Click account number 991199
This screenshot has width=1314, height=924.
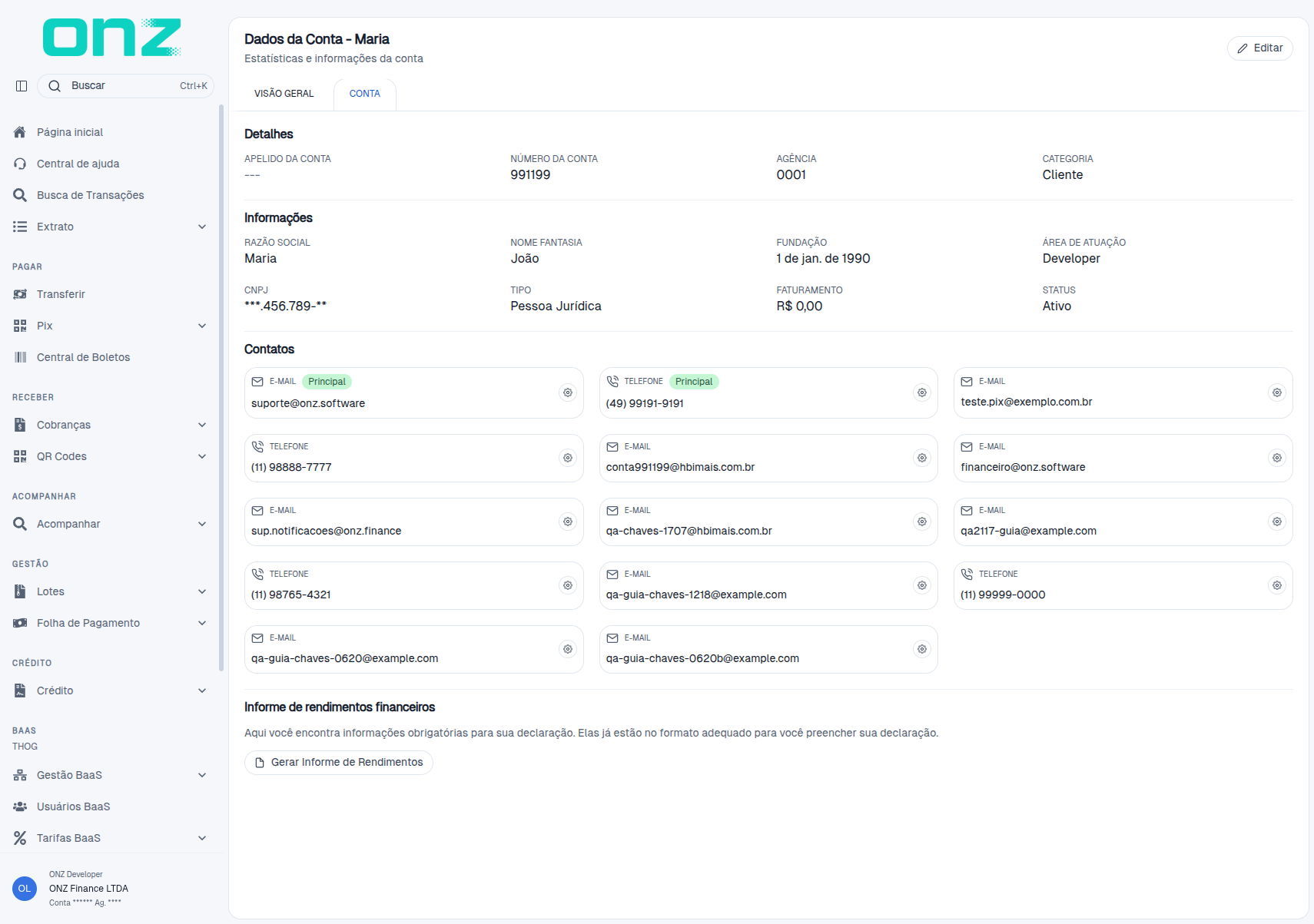(x=530, y=175)
